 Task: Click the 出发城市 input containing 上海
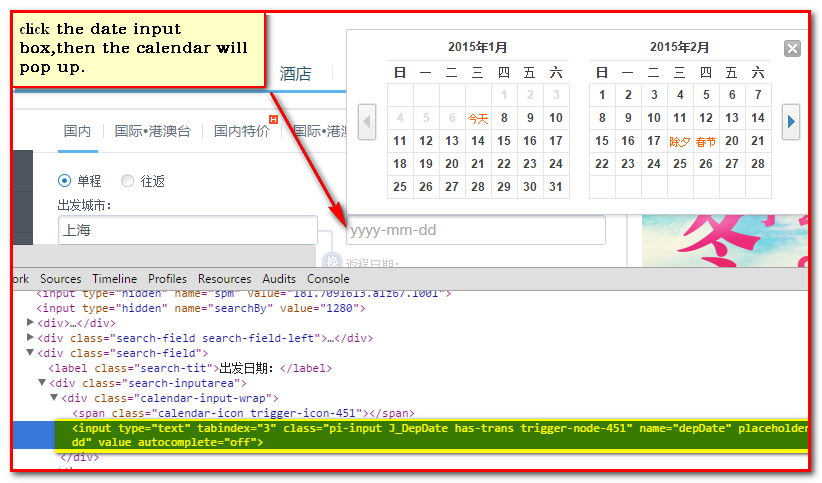(187, 230)
